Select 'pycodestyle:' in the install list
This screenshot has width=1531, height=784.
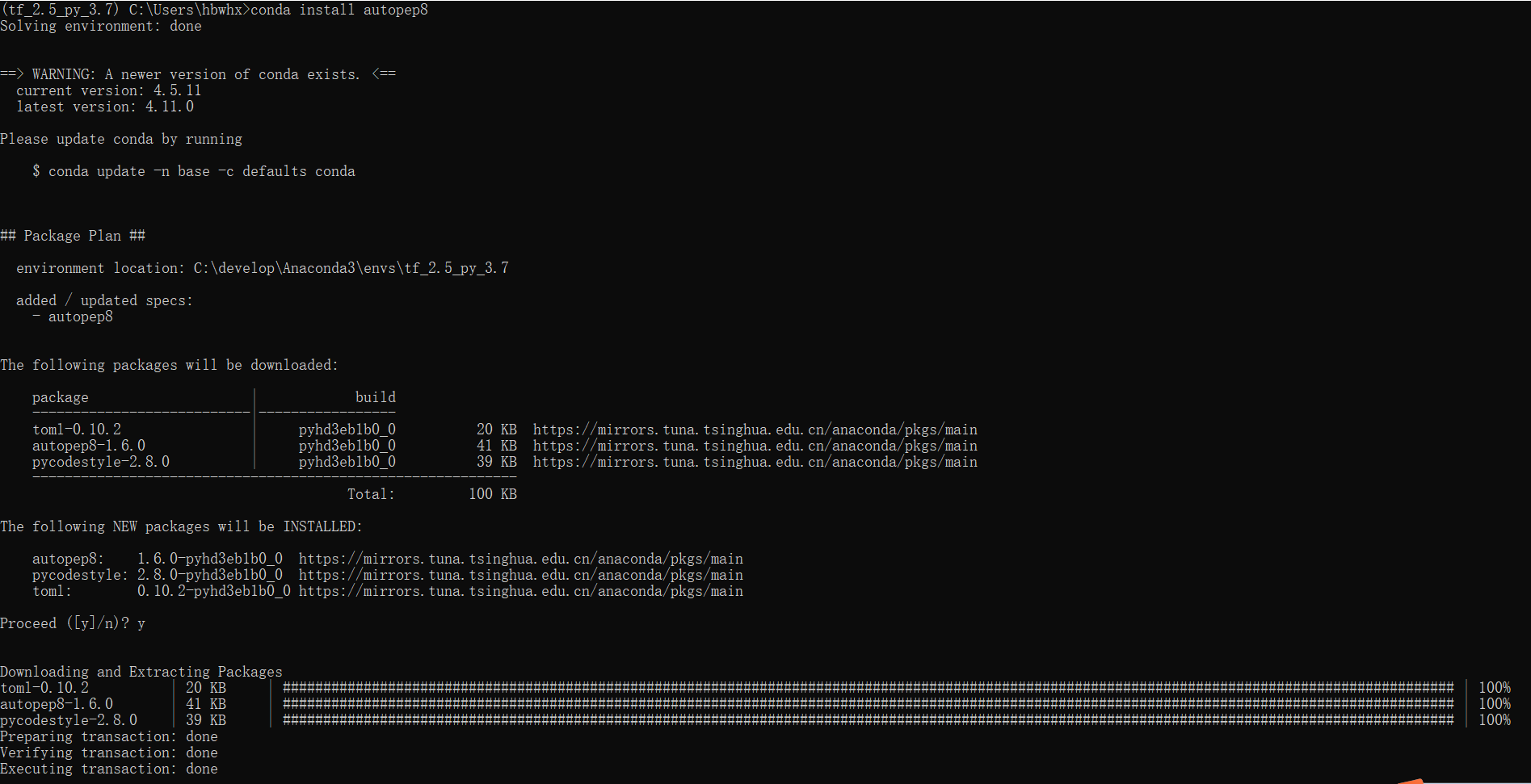81,575
